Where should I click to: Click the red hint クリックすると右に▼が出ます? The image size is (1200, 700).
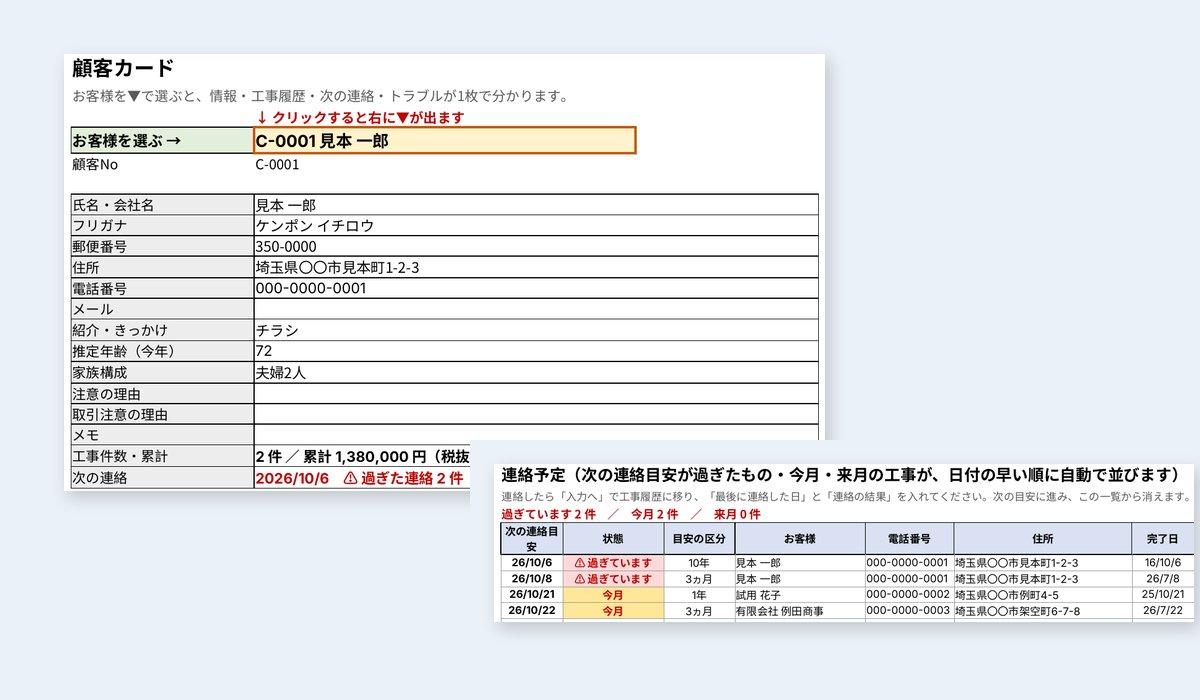[x=361, y=117]
